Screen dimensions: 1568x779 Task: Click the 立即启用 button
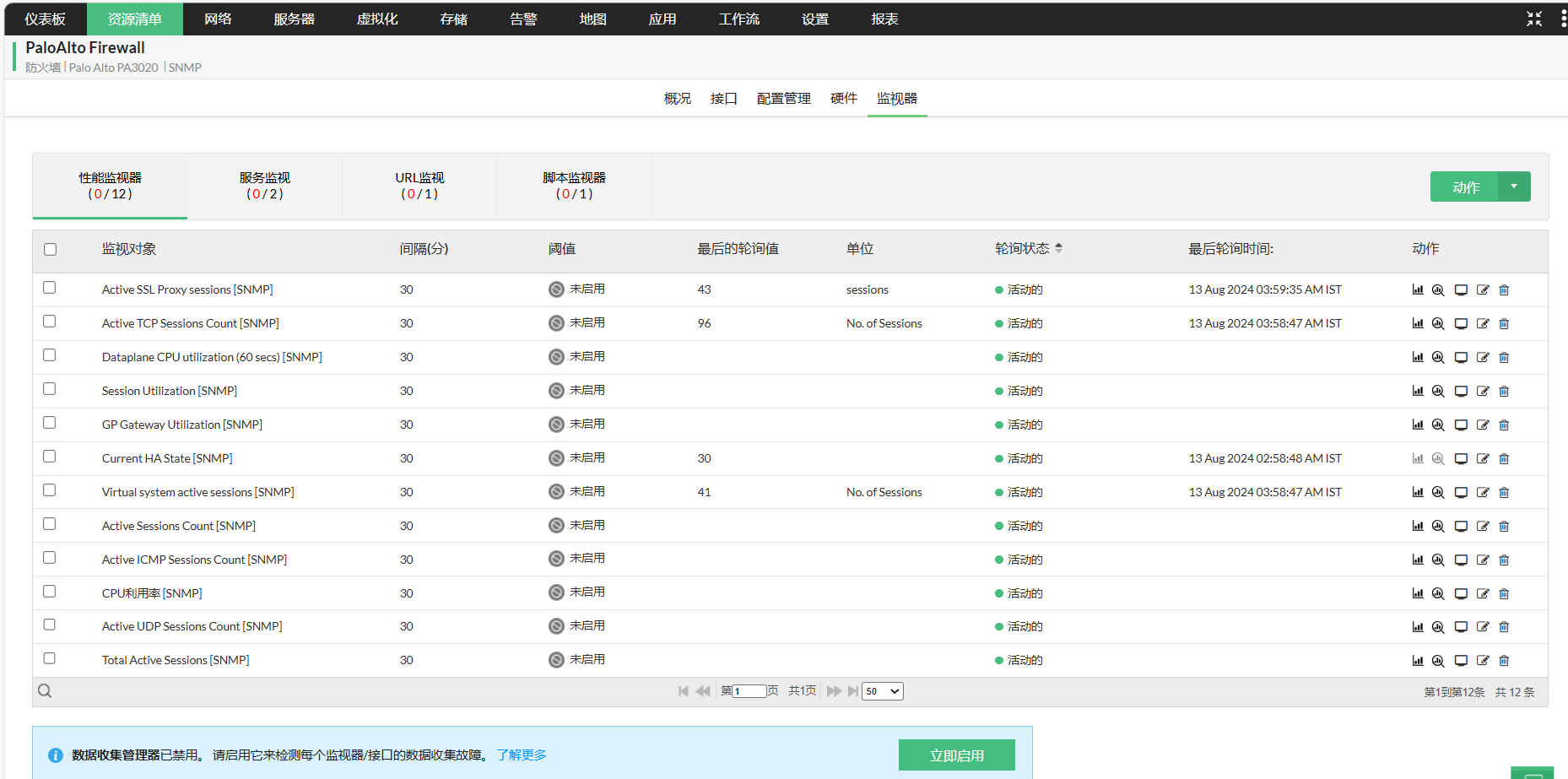click(x=956, y=755)
